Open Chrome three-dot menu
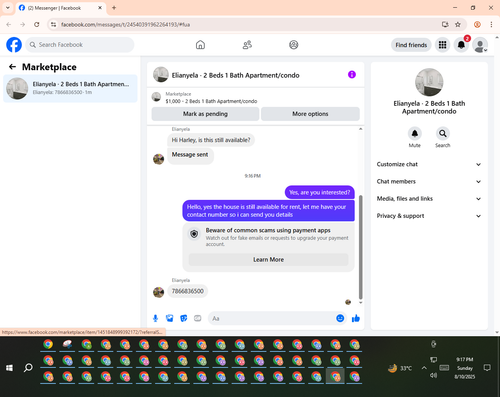 tap(491, 24)
